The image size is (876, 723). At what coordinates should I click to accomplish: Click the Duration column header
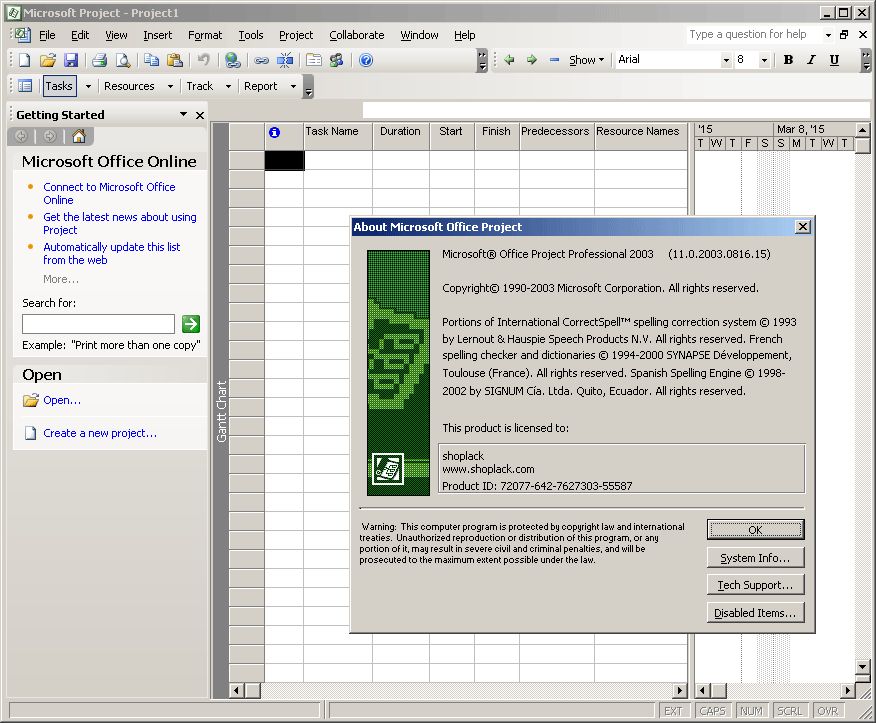[x=401, y=136]
